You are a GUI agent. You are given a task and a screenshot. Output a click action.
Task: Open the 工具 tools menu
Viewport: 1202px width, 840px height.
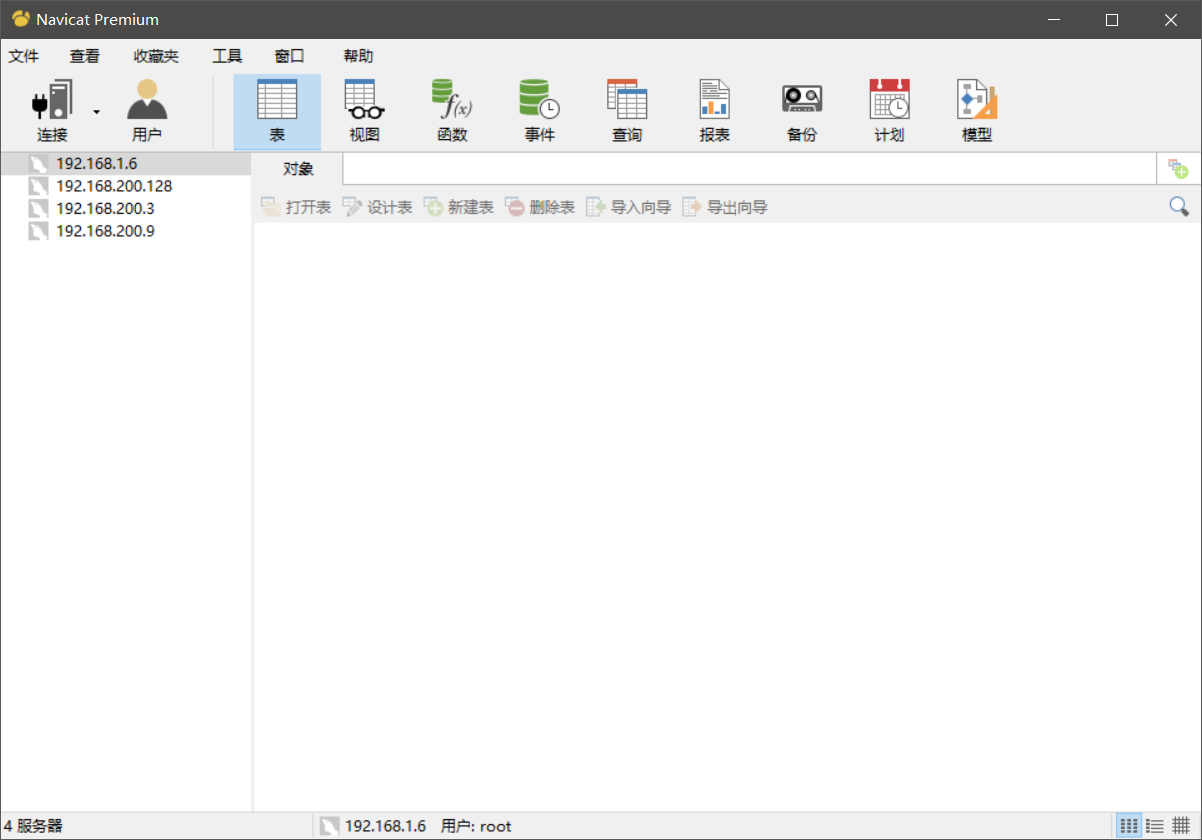coord(227,56)
